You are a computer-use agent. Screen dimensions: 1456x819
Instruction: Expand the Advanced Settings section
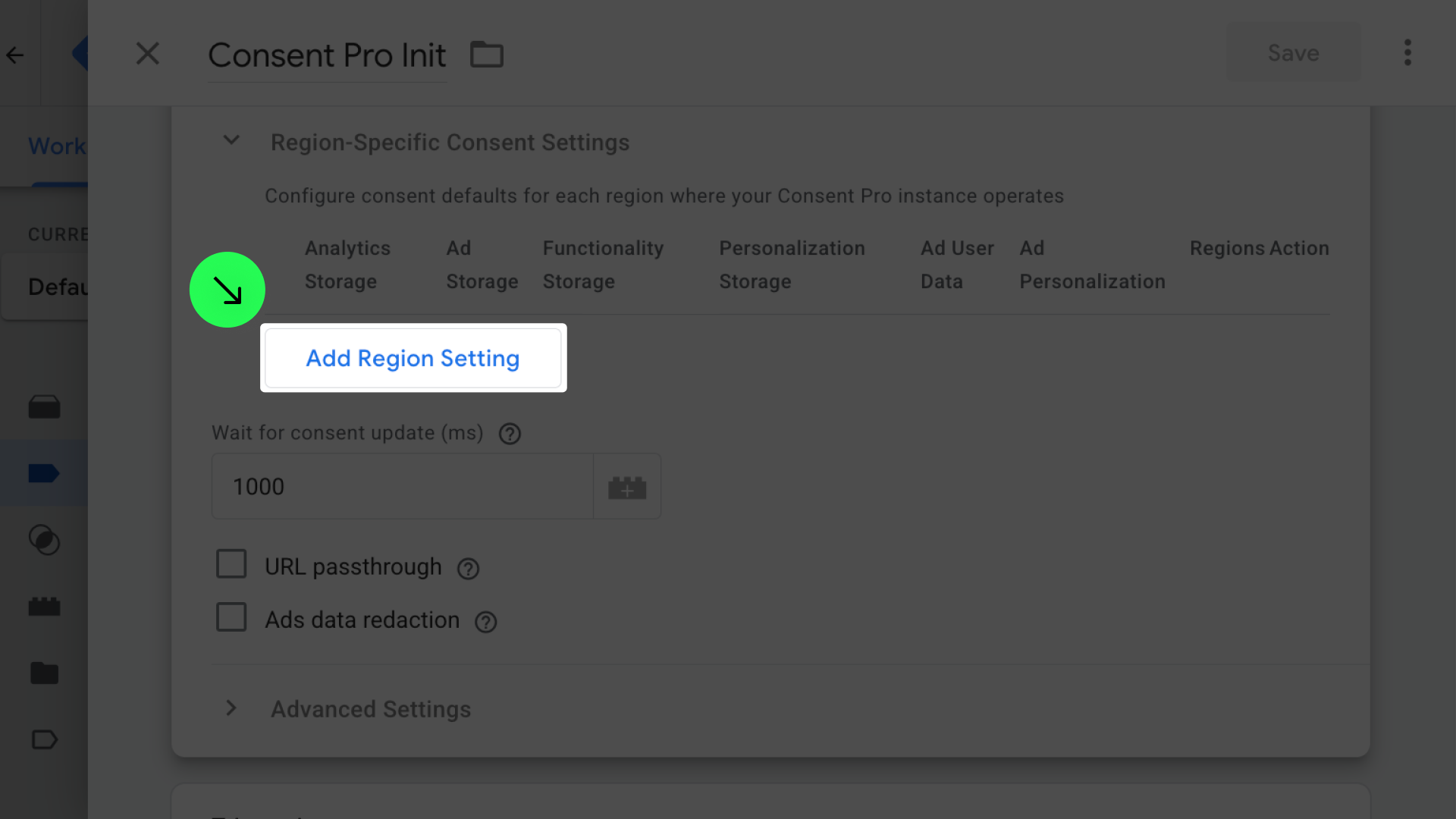[231, 708]
